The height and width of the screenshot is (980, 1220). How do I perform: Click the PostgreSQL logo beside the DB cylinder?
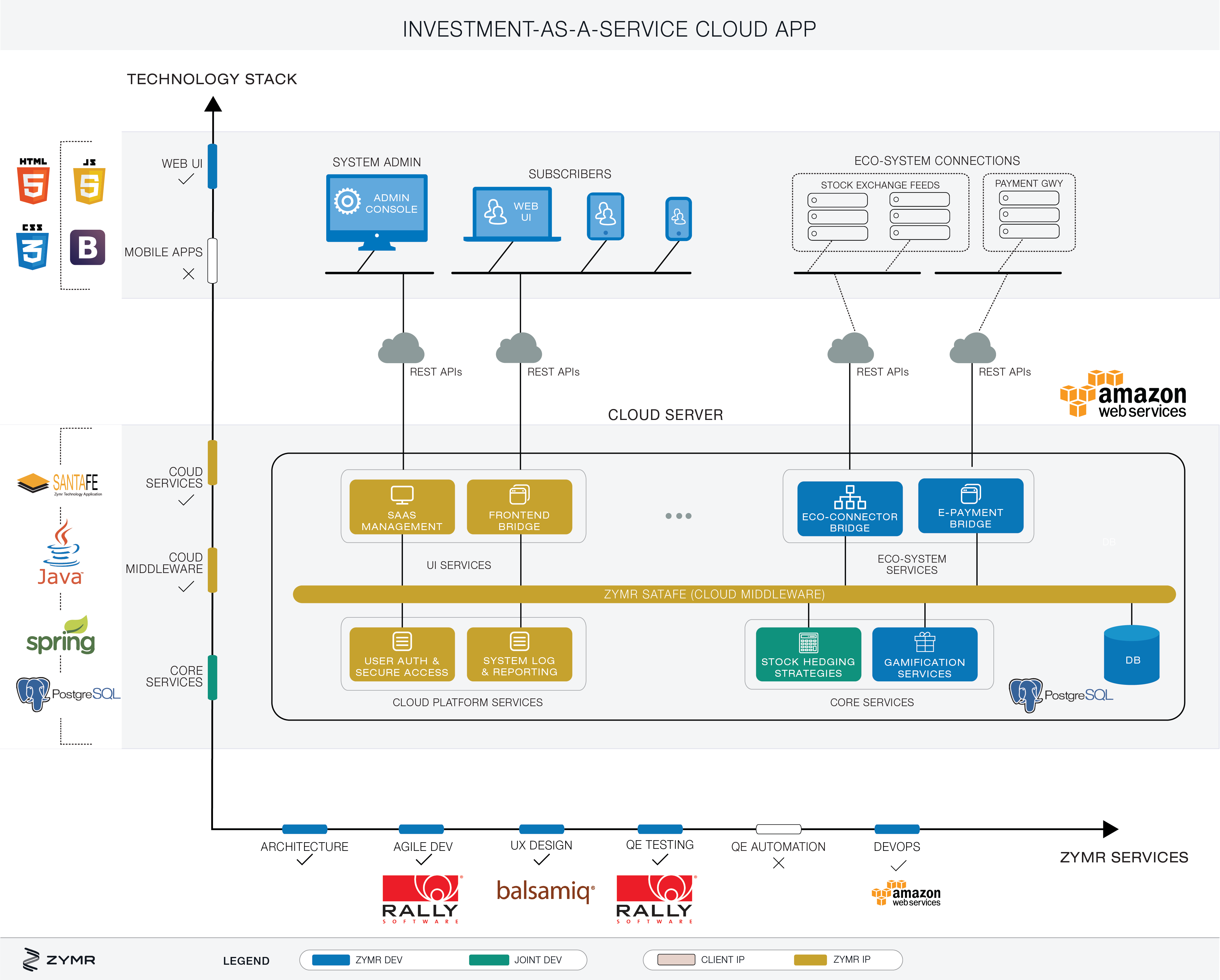1061,696
